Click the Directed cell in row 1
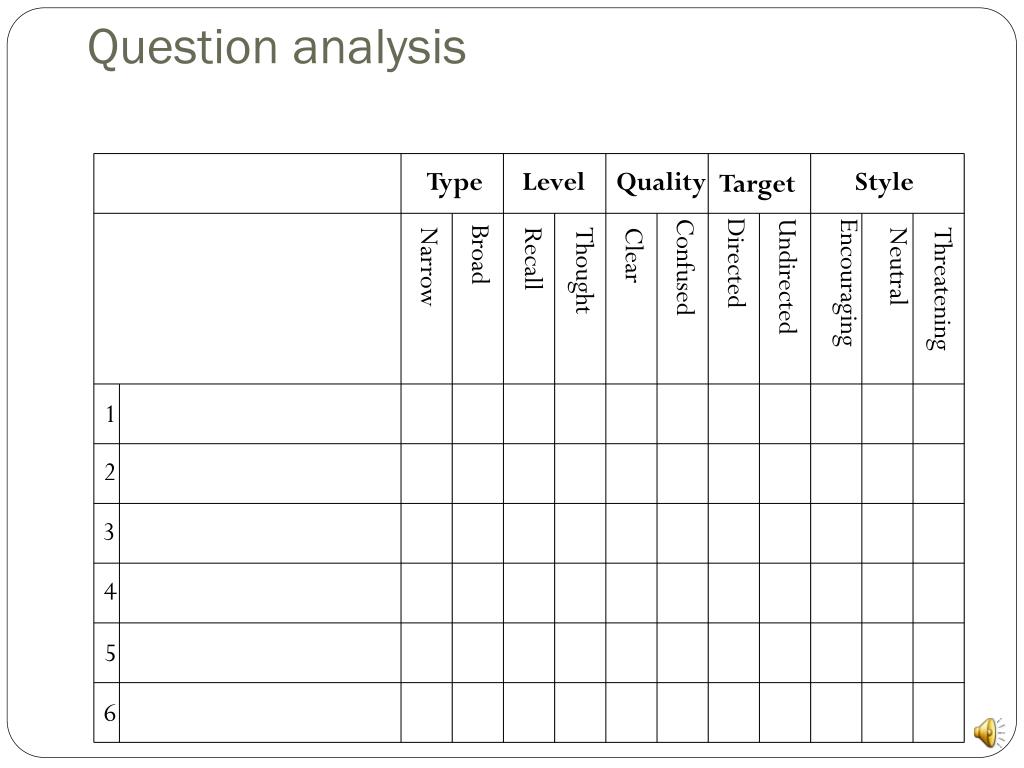 [734, 414]
